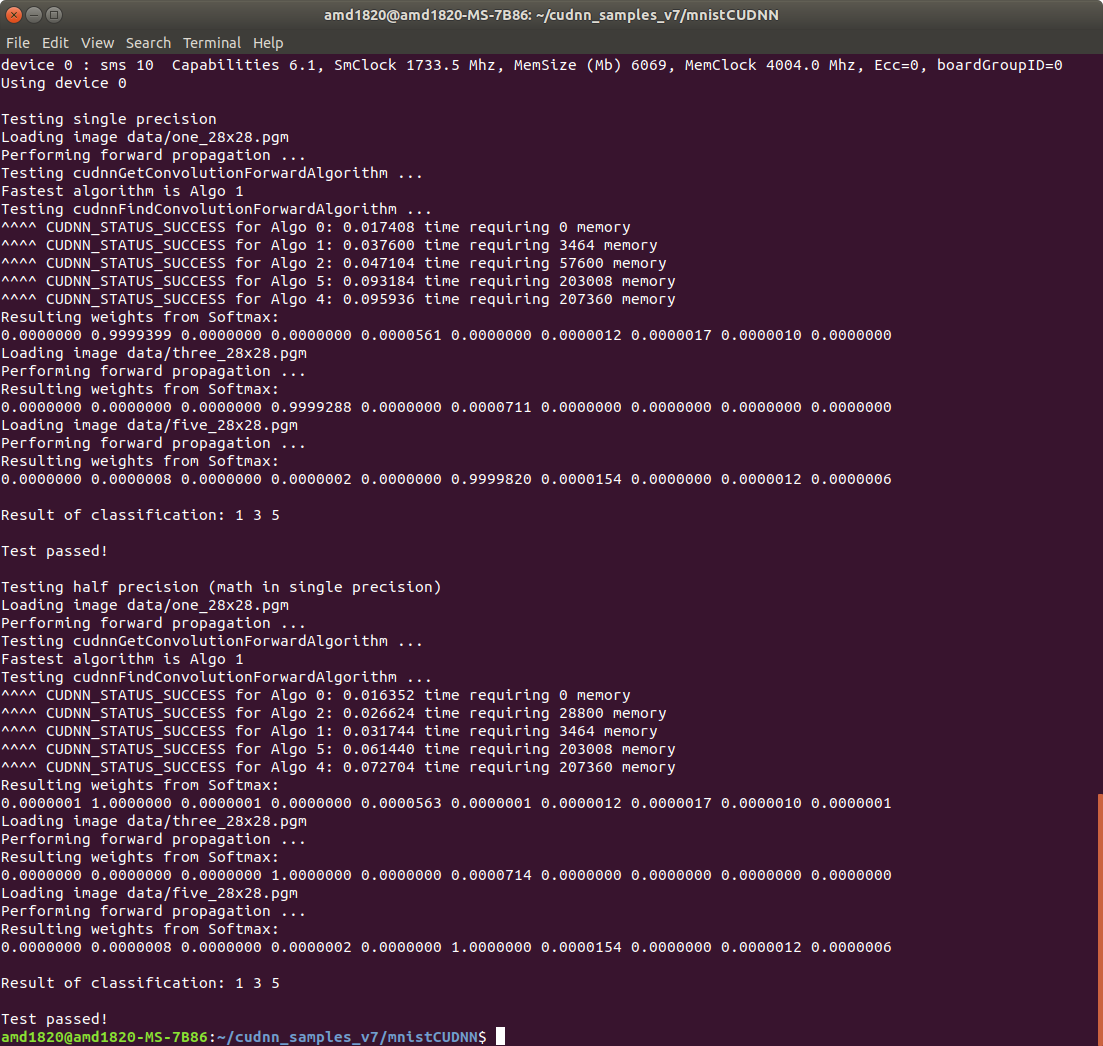Click 'Testing half precision (math in single precision)'
This screenshot has width=1103, height=1046.
(x=221, y=587)
